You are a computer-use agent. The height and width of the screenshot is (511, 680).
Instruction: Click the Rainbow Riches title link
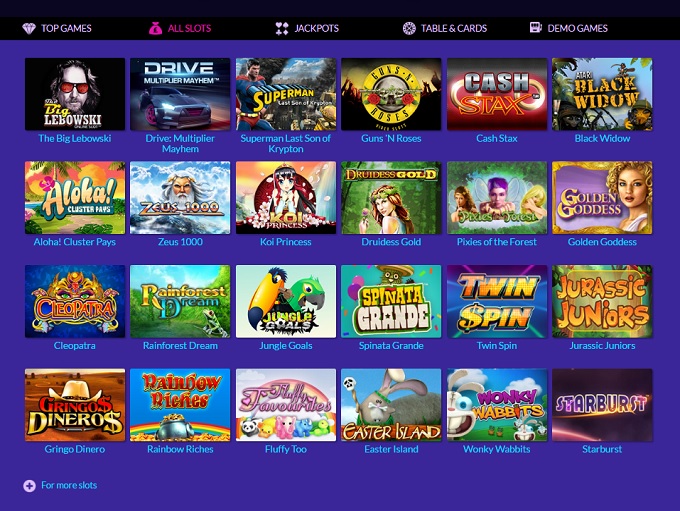pyautogui.click(x=180, y=449)
